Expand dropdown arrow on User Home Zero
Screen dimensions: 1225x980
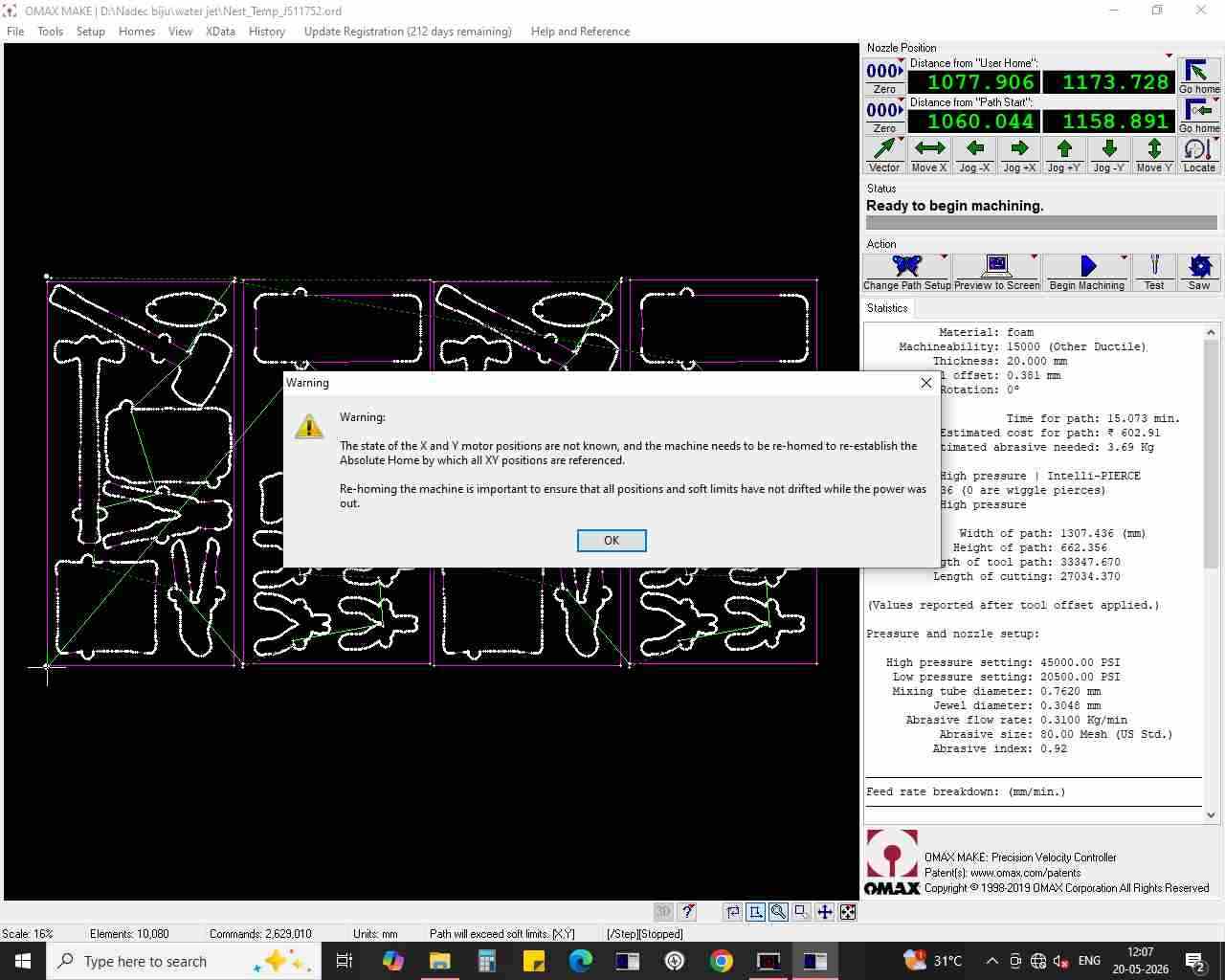pyautogui.click(x=901, y=62)
